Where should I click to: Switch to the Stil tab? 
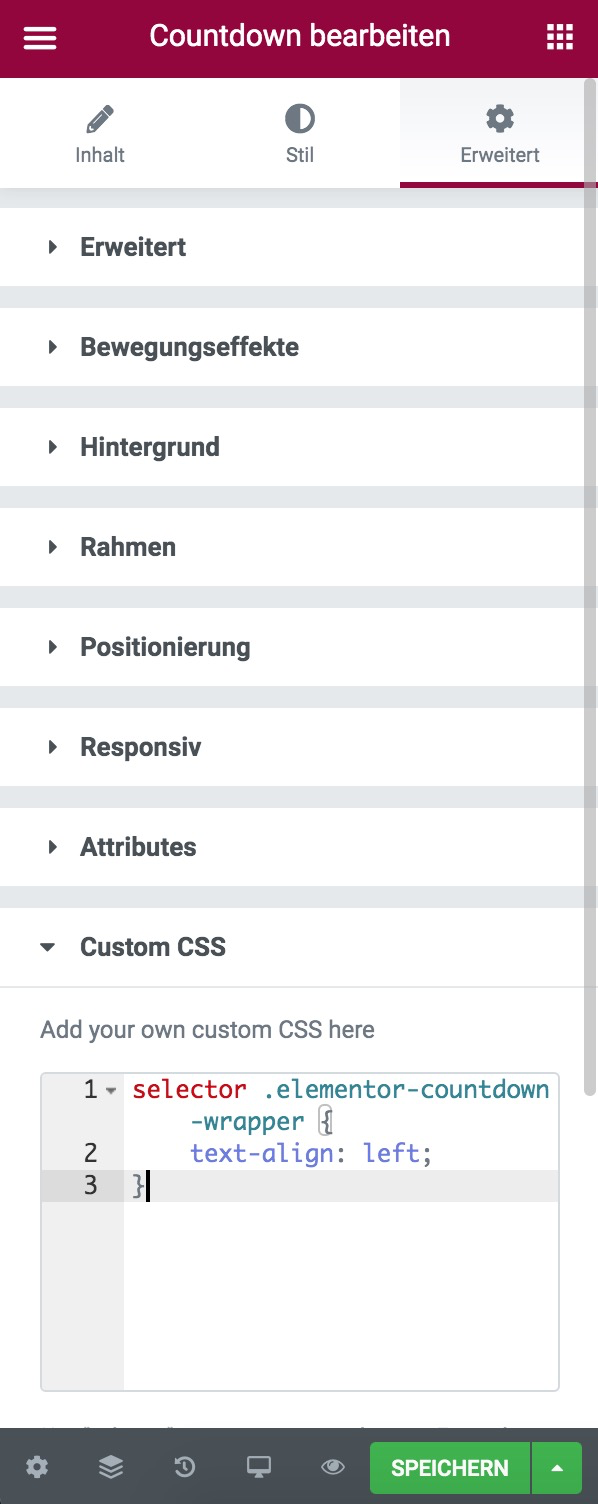click(299, 133)
